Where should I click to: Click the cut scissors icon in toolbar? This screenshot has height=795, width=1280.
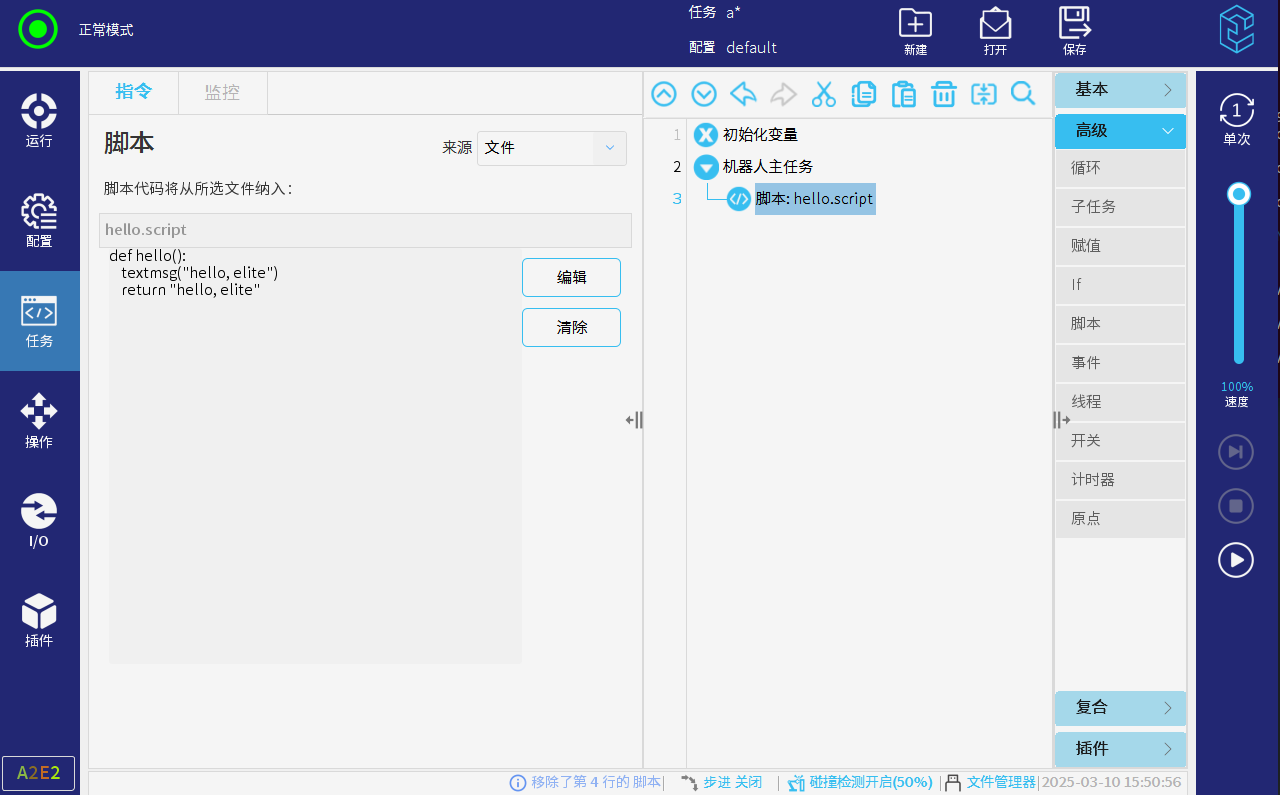(823, 94)
